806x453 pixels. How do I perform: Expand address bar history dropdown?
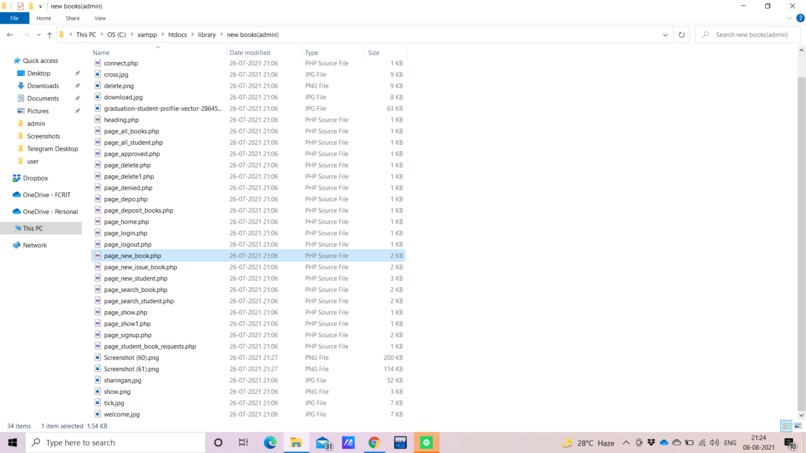tap(665, 35)
